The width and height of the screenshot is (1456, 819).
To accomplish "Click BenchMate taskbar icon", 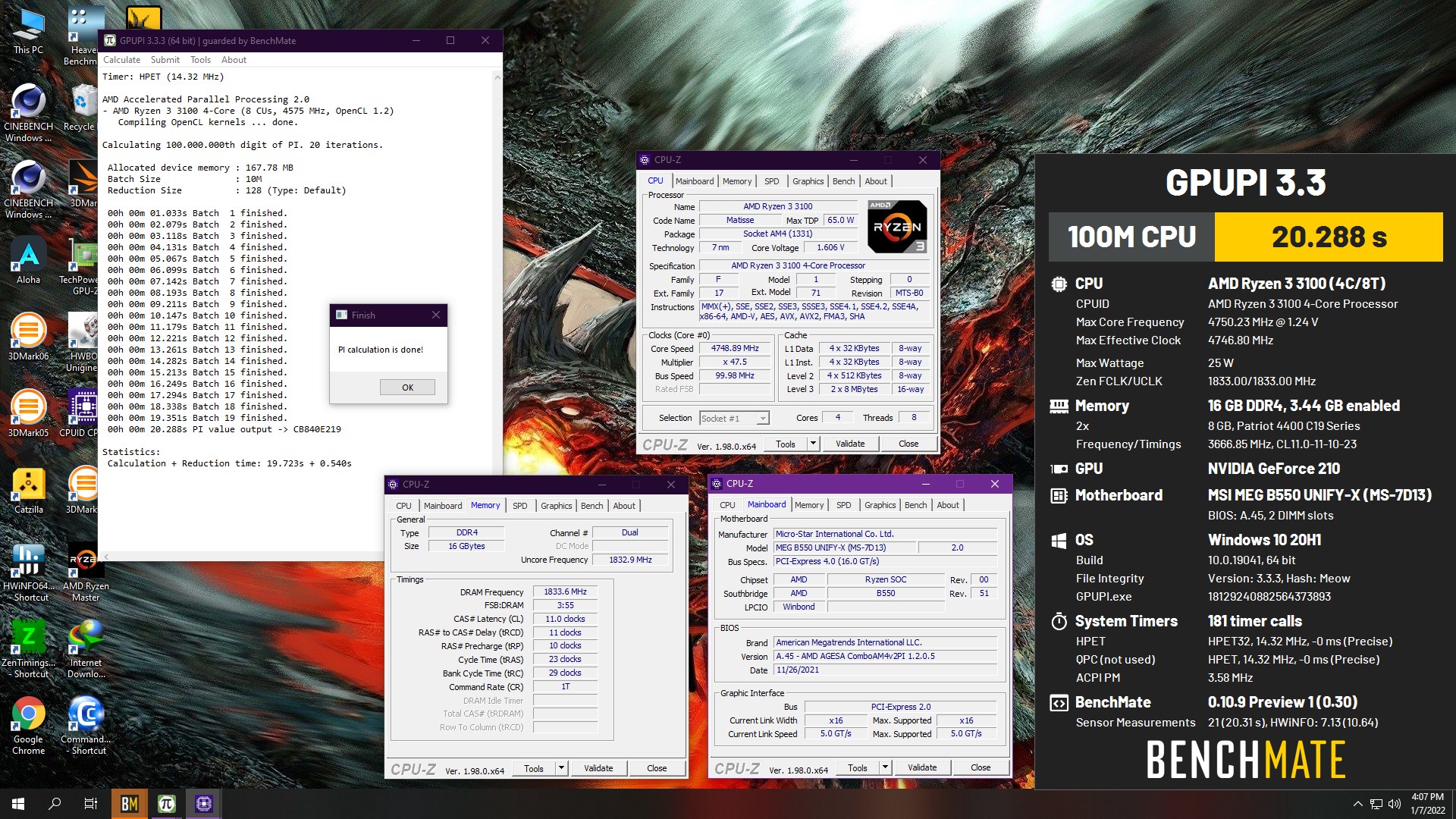I will [130, 804].
